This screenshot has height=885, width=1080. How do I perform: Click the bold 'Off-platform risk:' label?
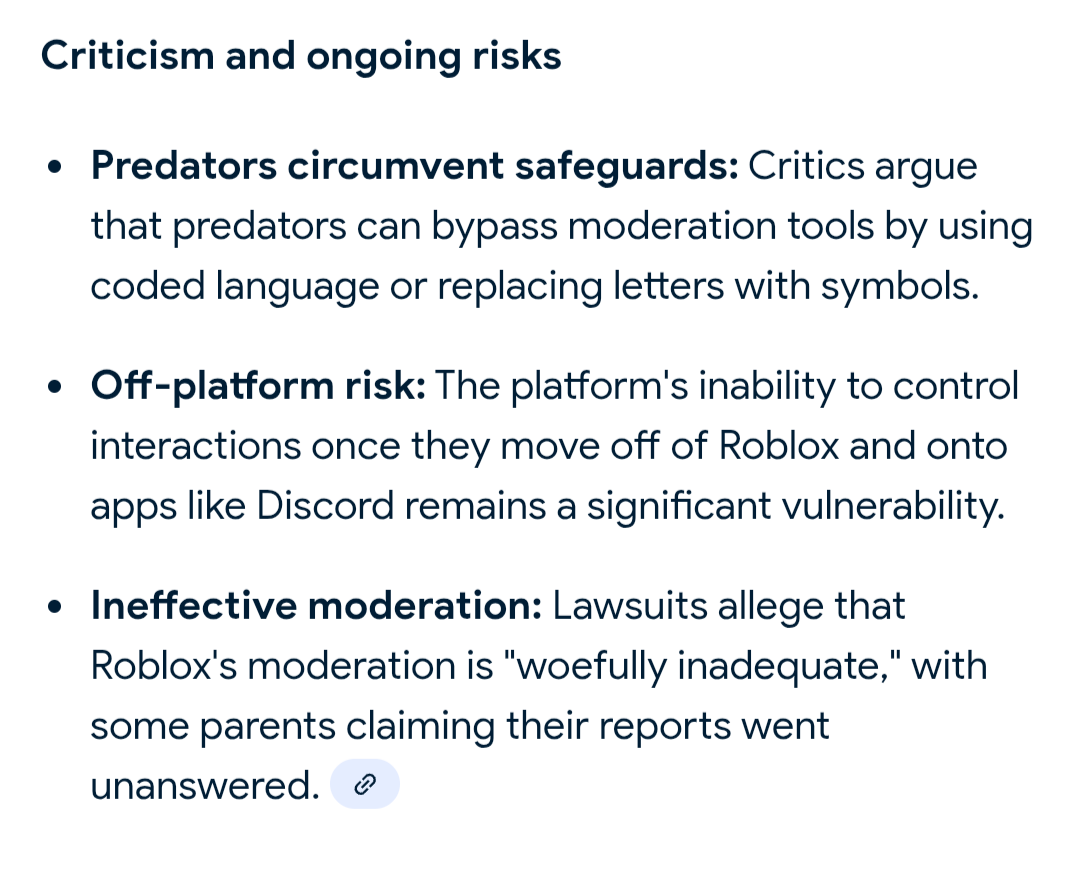coord(258,386)
